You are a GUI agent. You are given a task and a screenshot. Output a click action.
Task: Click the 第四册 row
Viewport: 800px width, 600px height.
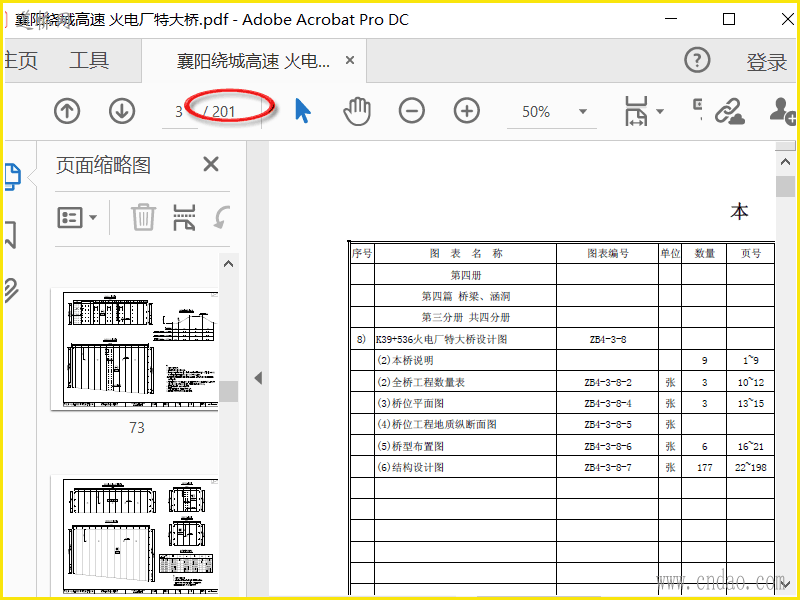point(466,276)
